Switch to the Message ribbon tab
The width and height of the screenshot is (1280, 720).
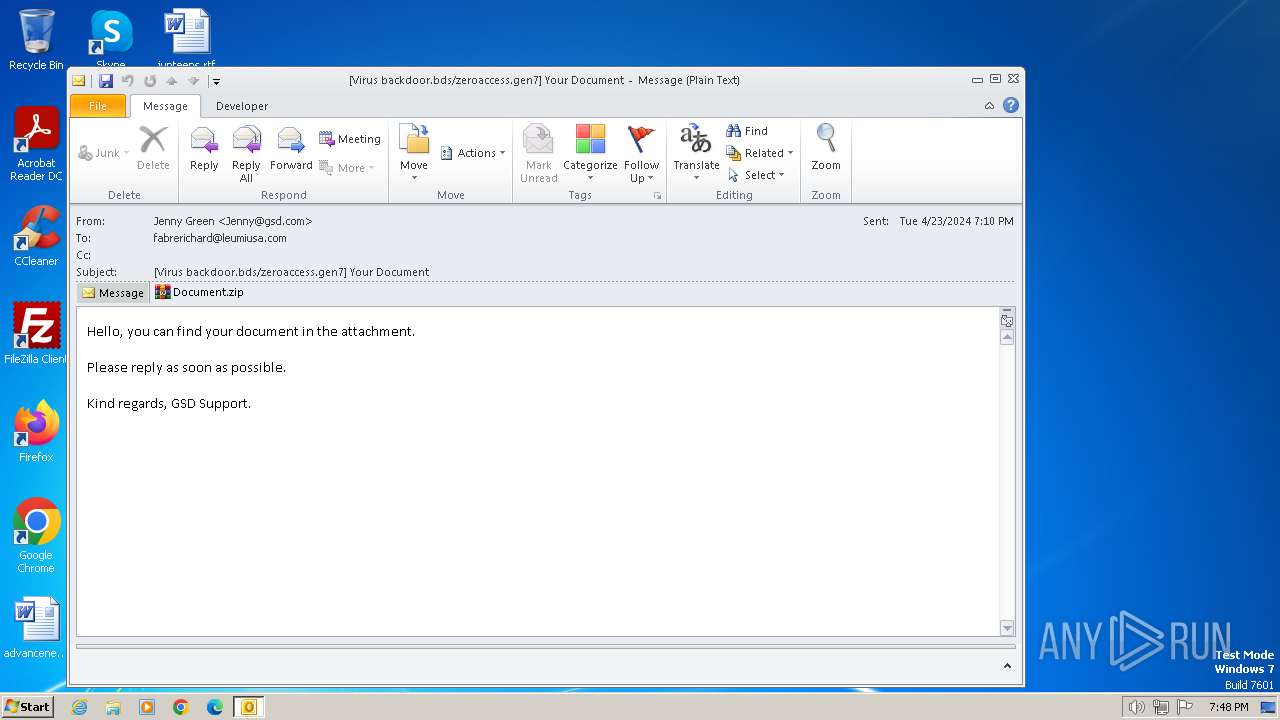[165, 106]
